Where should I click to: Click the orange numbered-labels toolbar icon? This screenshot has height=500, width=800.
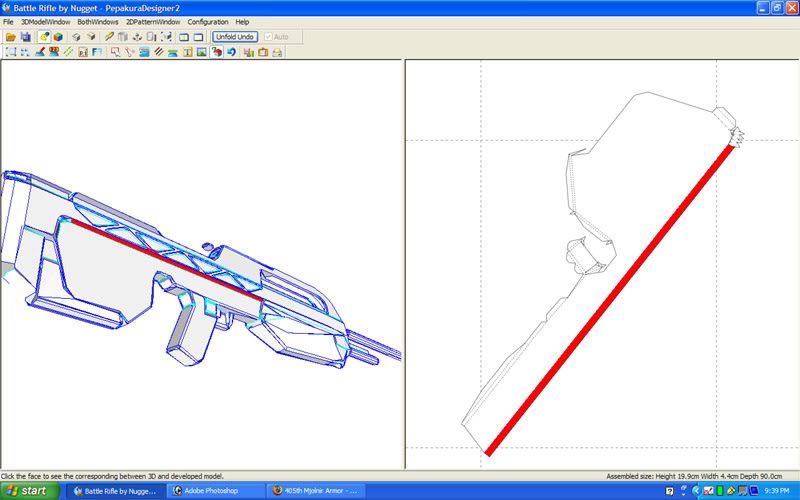54,52
